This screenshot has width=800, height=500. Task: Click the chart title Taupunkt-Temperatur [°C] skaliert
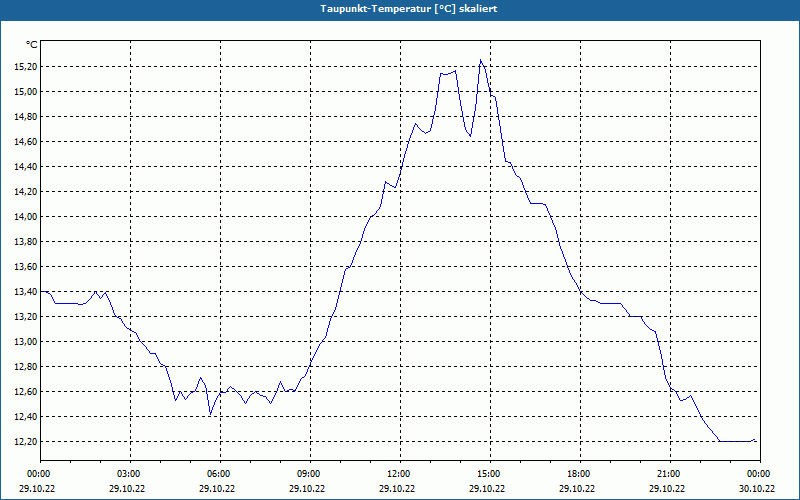pyautogui.click(x=409, y=9)
